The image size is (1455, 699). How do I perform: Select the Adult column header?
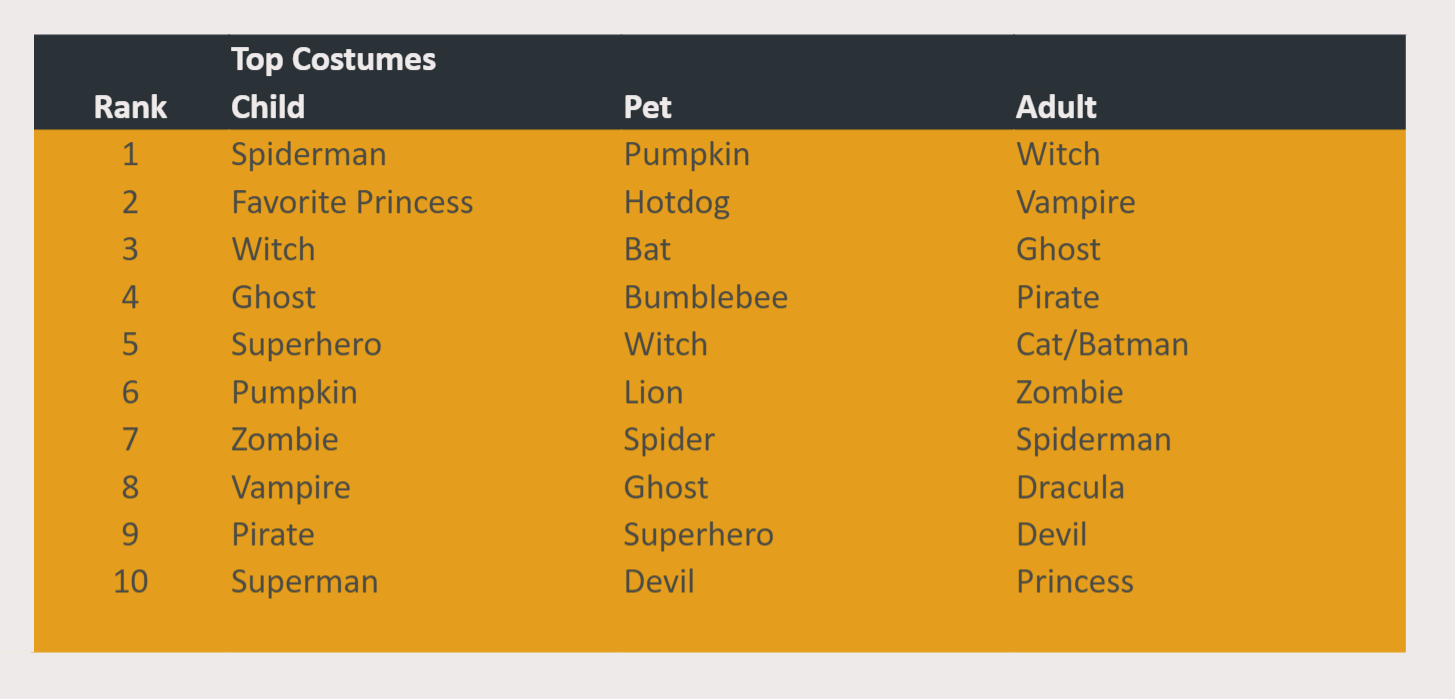[1057, 107]
